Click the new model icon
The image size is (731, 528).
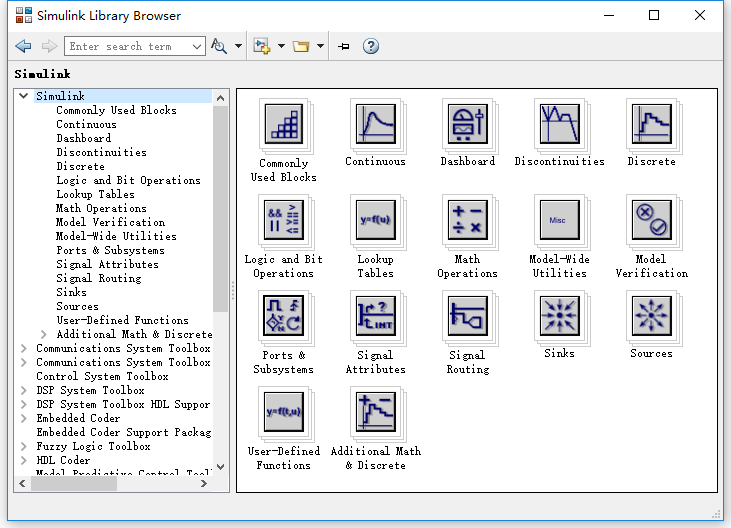[262, 46]
